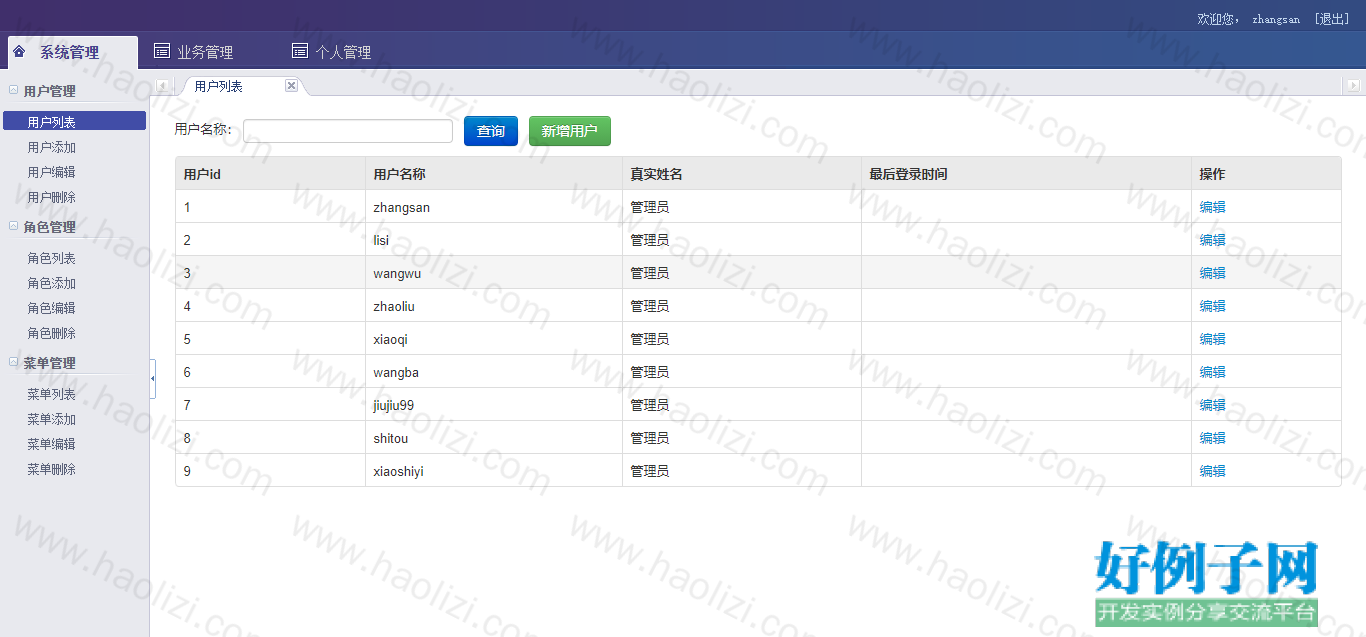Viewport: 1366px width, 637px height.
Task: Click the green 新增用户 button
Action: point(570,131)
